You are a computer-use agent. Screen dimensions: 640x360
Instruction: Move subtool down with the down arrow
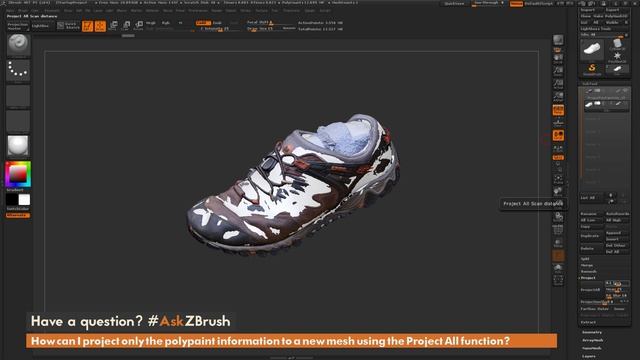[x=611, y=201]
